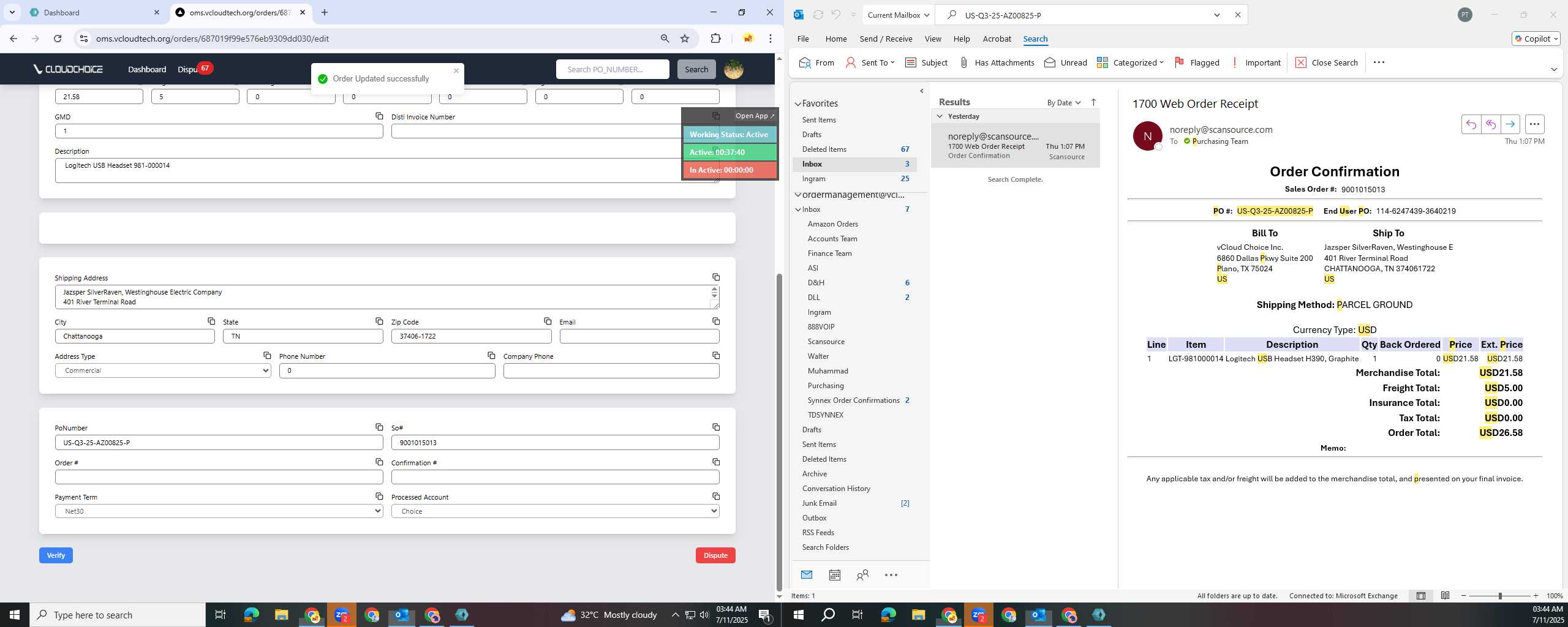This screenshot has width=1568, height=627.
Task: Clear the Outlook search box
Action: [x=1238, y=15]
